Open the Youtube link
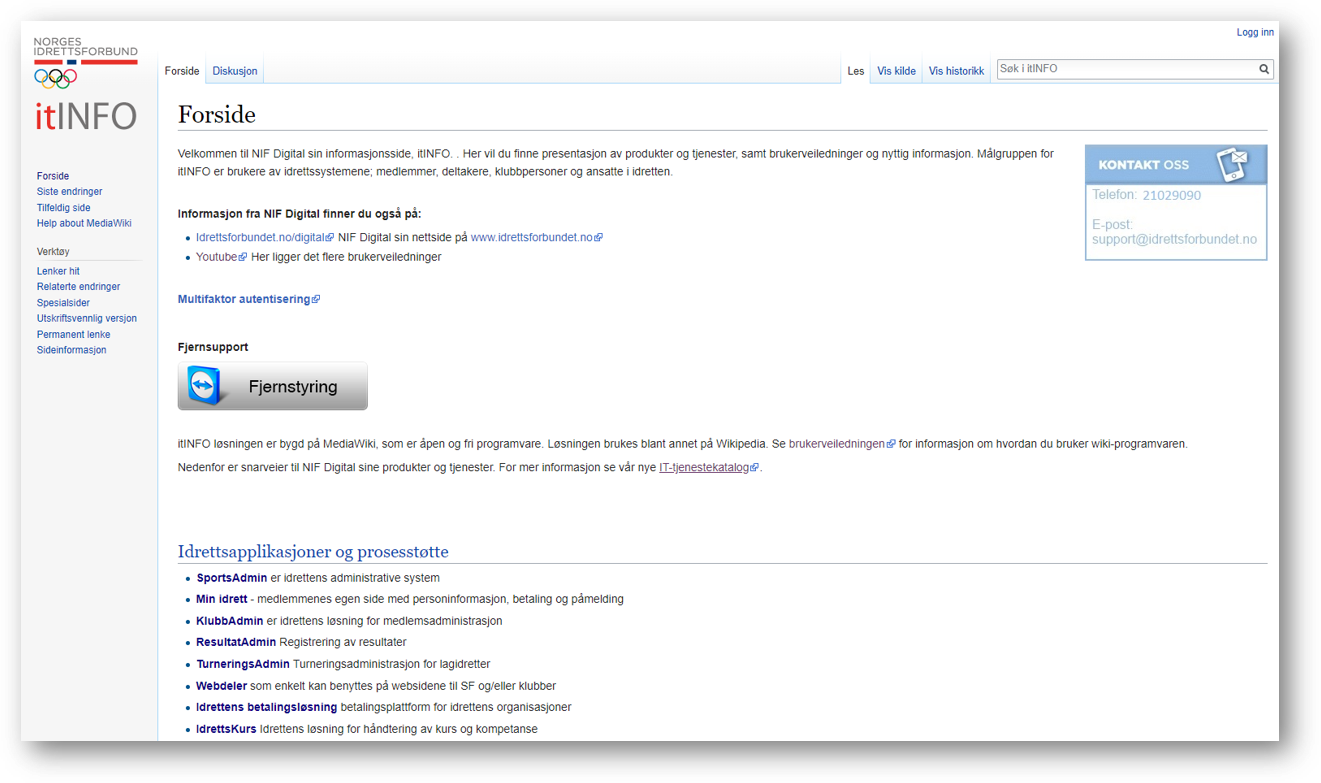This screenshot has height=783, width=1321. [x=221, y=257]
